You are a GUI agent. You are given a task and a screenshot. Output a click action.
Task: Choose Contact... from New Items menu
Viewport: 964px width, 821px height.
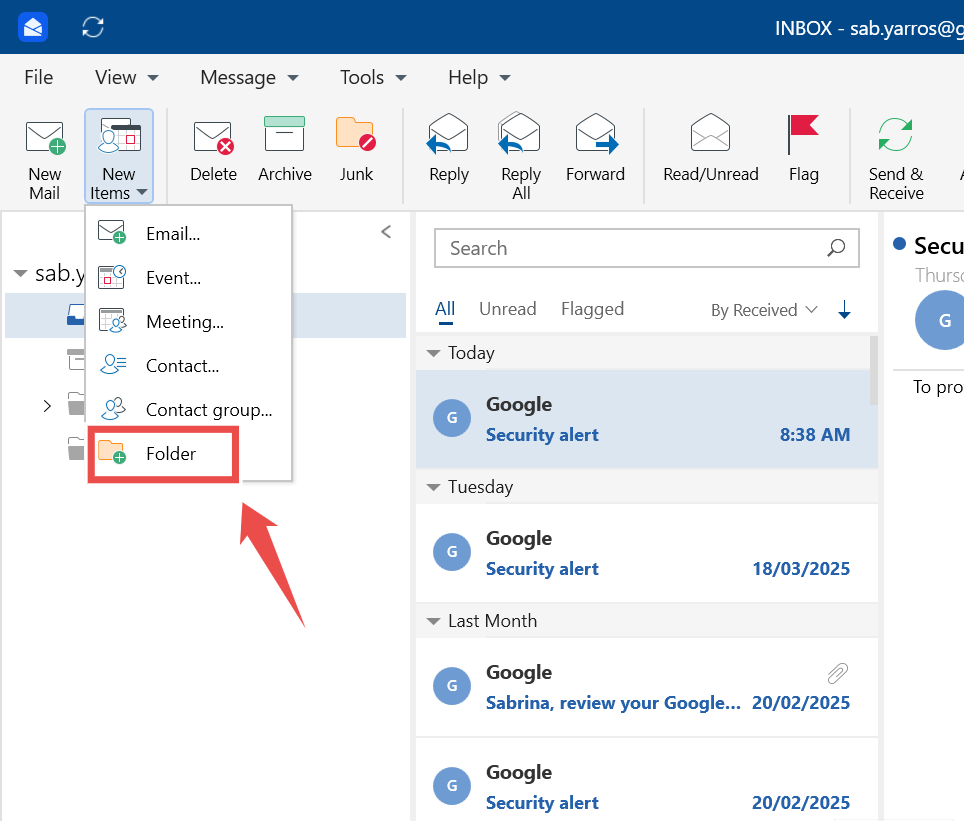click(188, 366)
